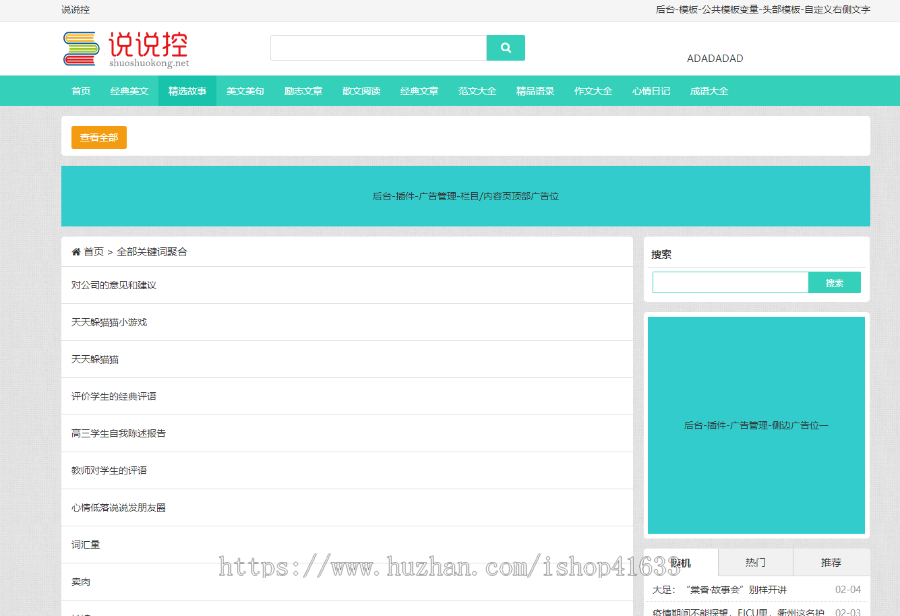900x616 pixels.
Task: Focus the sidebar search input field
Action: pyautogui.click(x=730, y=282)
